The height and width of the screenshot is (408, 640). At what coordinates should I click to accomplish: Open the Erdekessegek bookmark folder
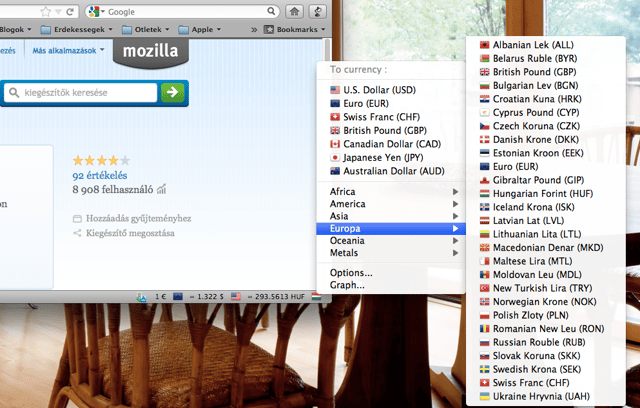click(78, 29)
